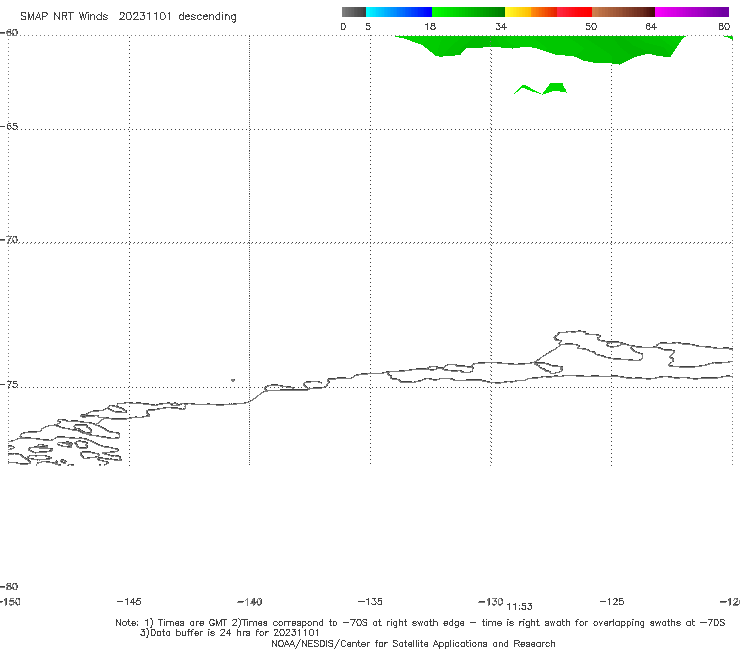740x650 pixels.
Task: Click the longitude label '-145'
Action: 129,602
